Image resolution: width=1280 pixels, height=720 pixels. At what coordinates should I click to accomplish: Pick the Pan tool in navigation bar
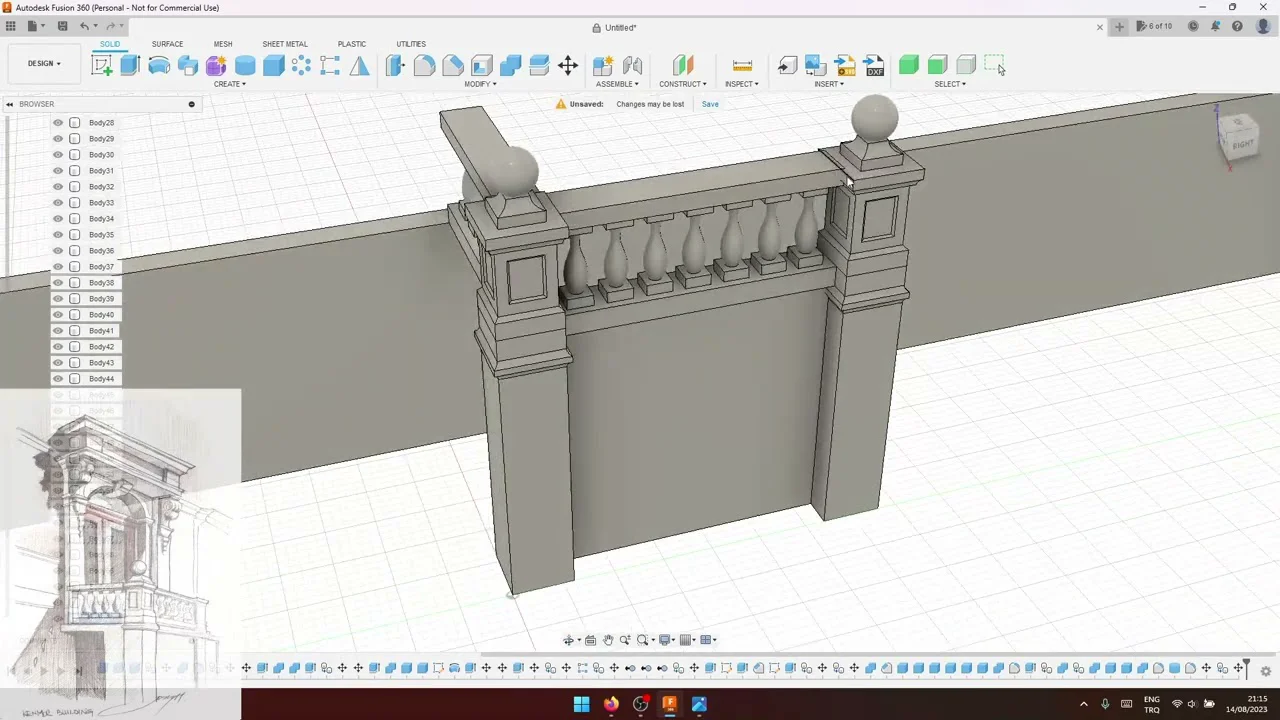tap(607, 640)
